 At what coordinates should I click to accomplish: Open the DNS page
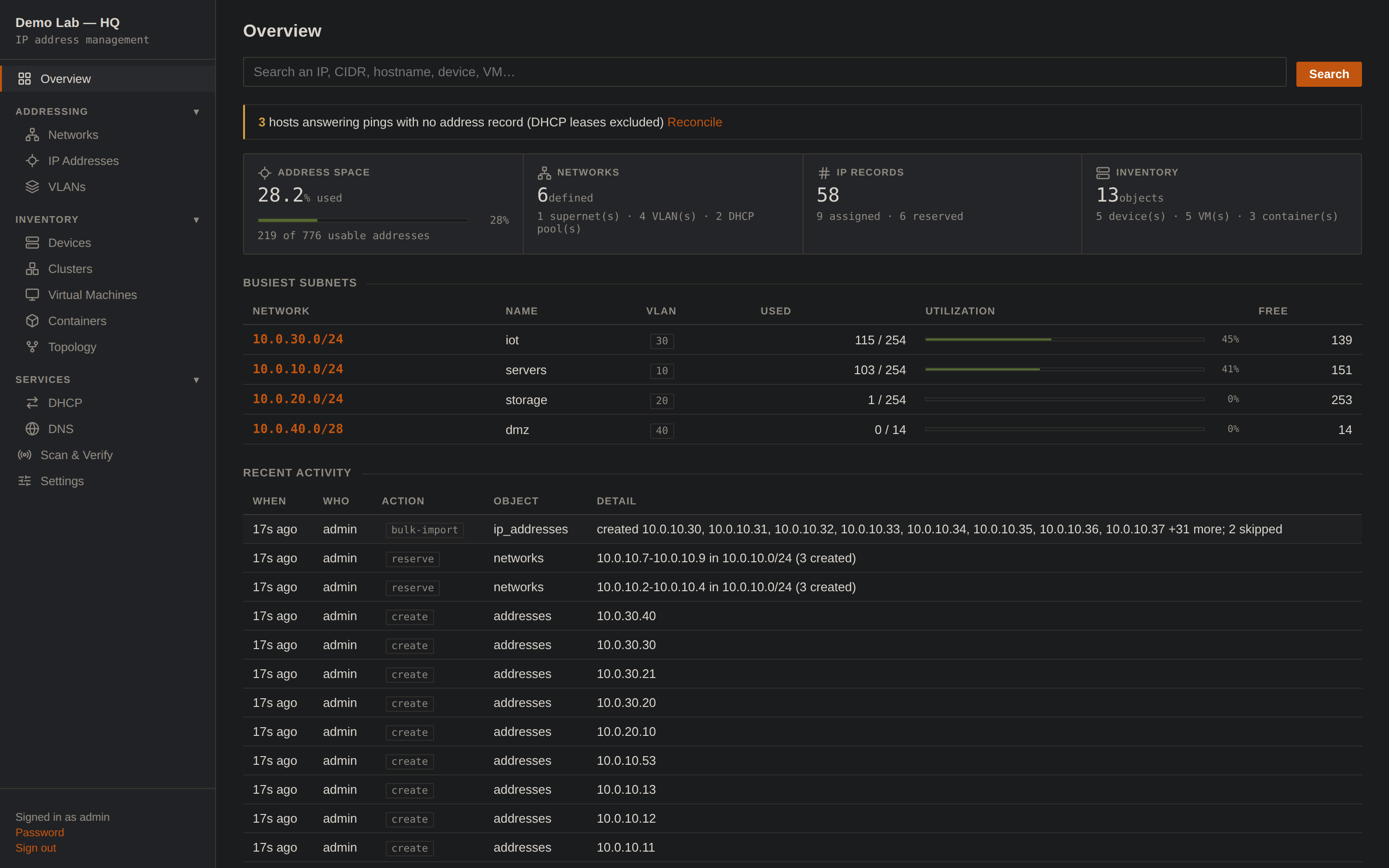coord(61,429)
